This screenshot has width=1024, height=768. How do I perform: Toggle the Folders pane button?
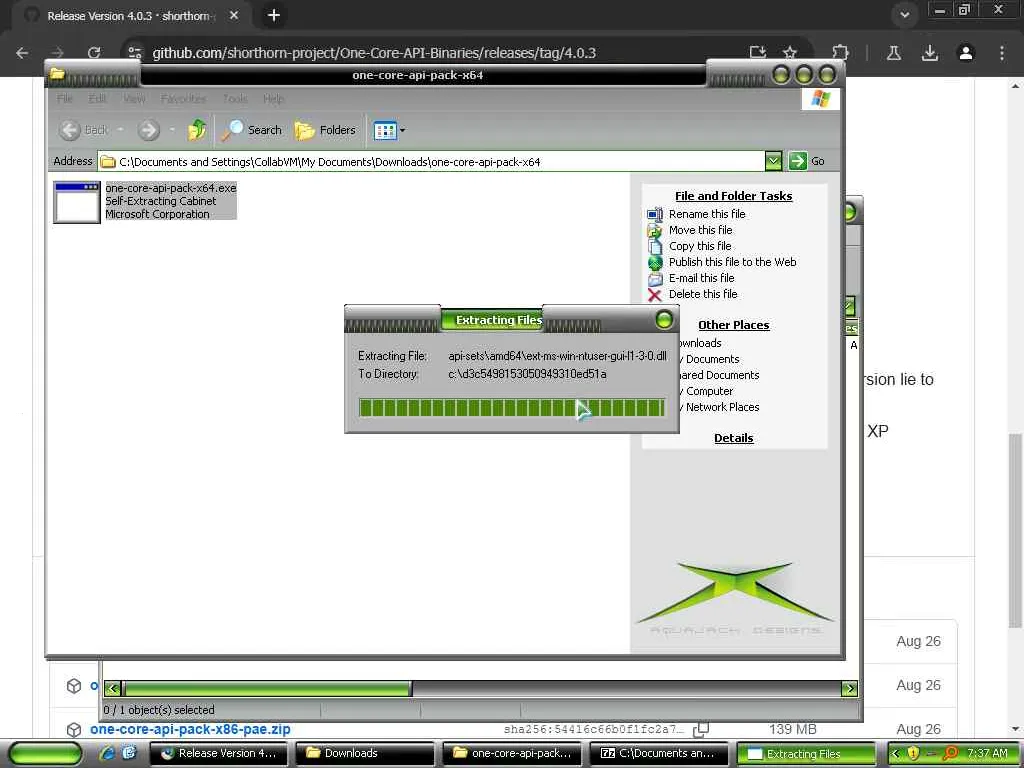pos(325,130)
